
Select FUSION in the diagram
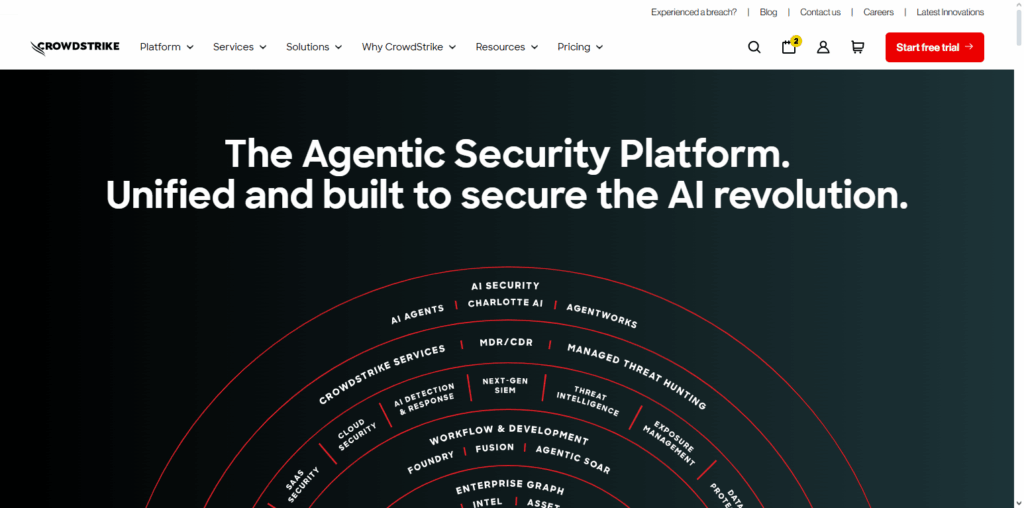point(494,449)
